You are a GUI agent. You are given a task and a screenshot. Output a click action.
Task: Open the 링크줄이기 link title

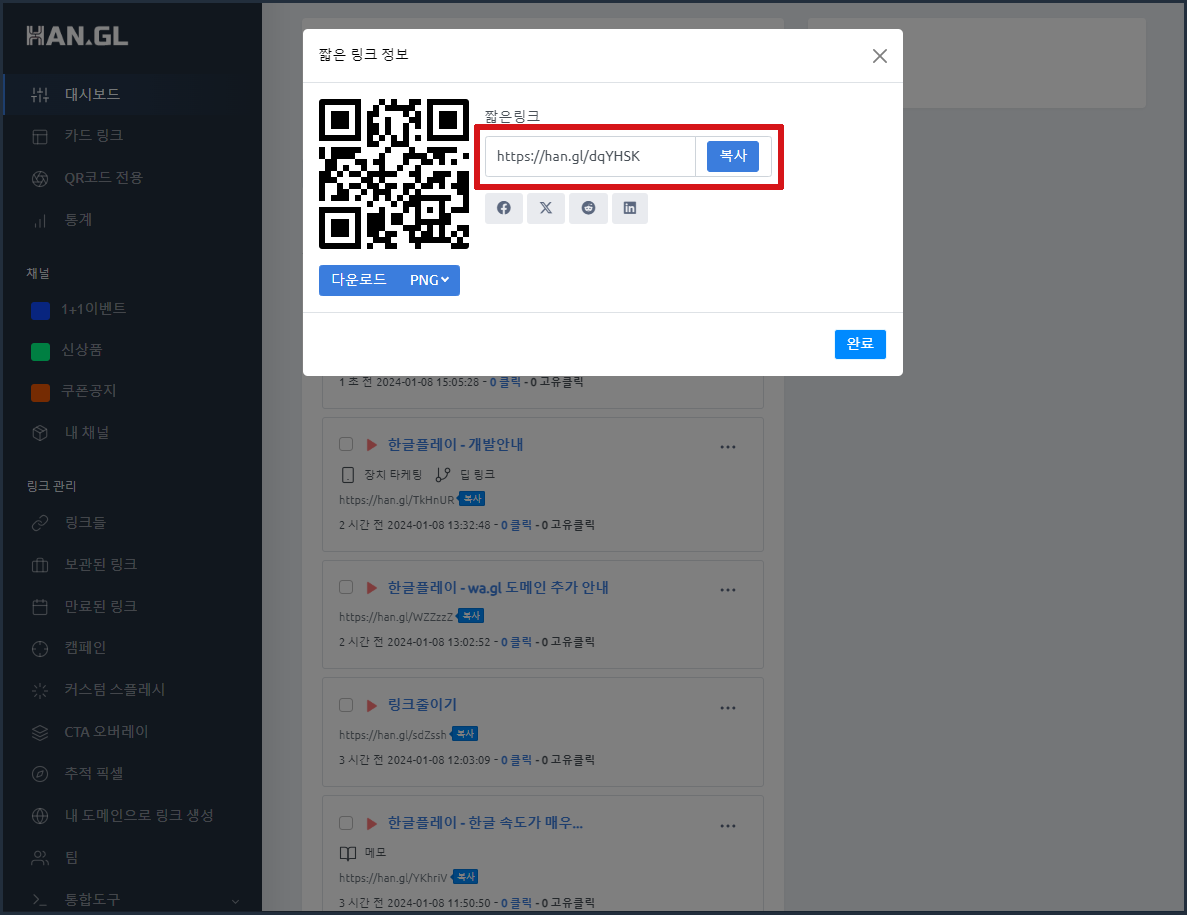(422, 705)
